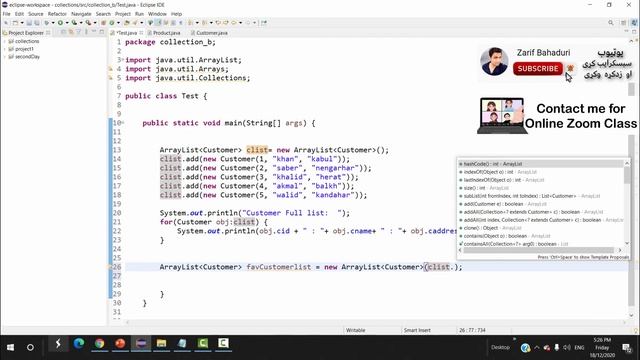Switch to Java perspective icon

pyautogui.click(x=634, y=23)
